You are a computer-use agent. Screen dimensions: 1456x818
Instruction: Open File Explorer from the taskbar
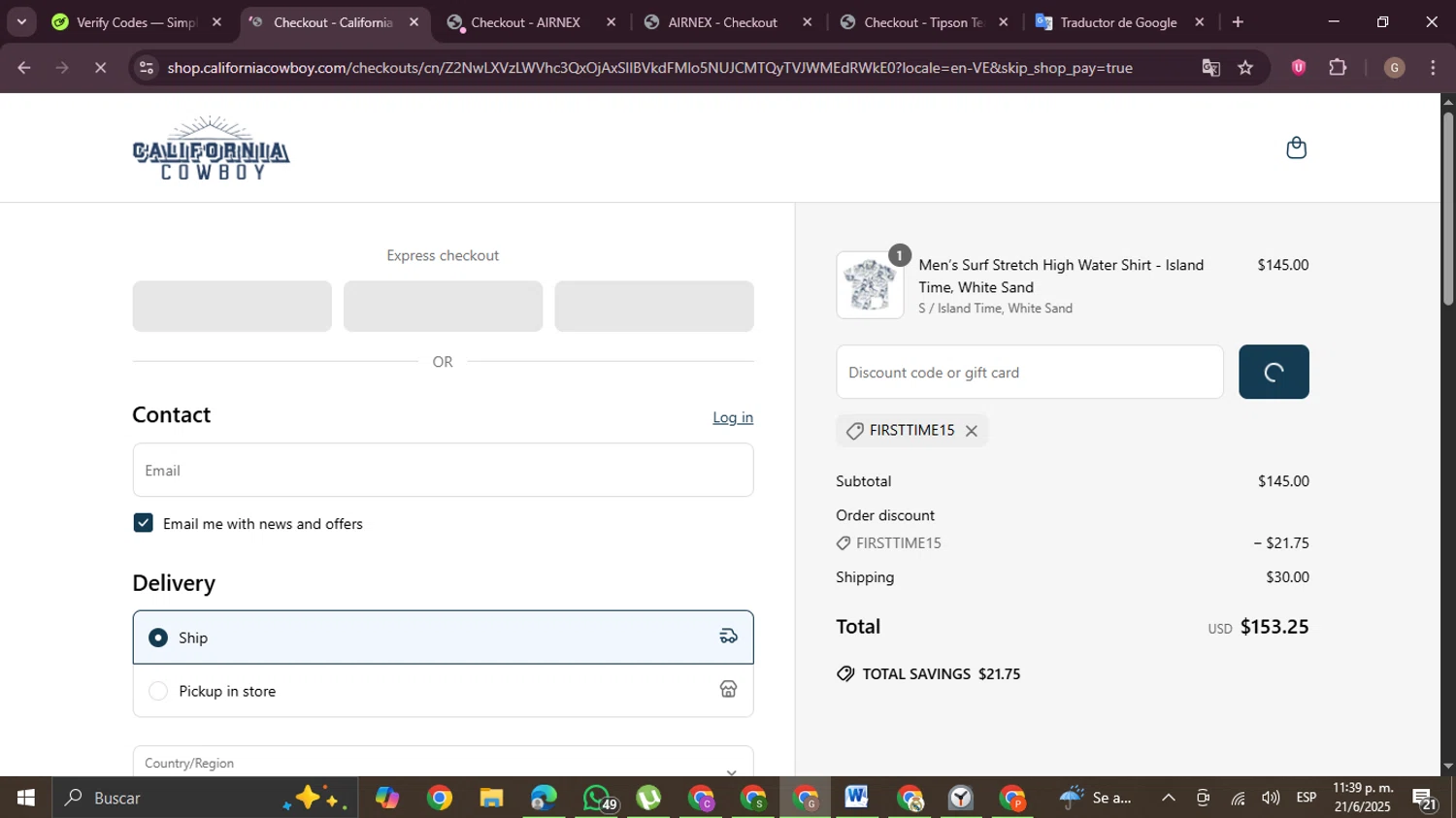point(491,798)
